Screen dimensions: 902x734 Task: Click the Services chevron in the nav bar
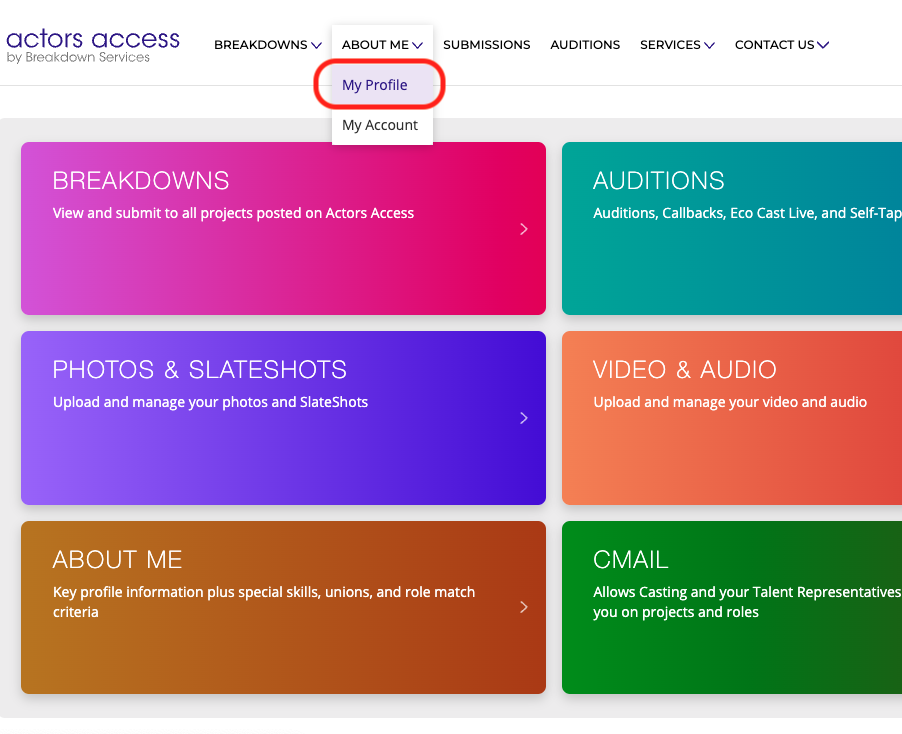709,45
